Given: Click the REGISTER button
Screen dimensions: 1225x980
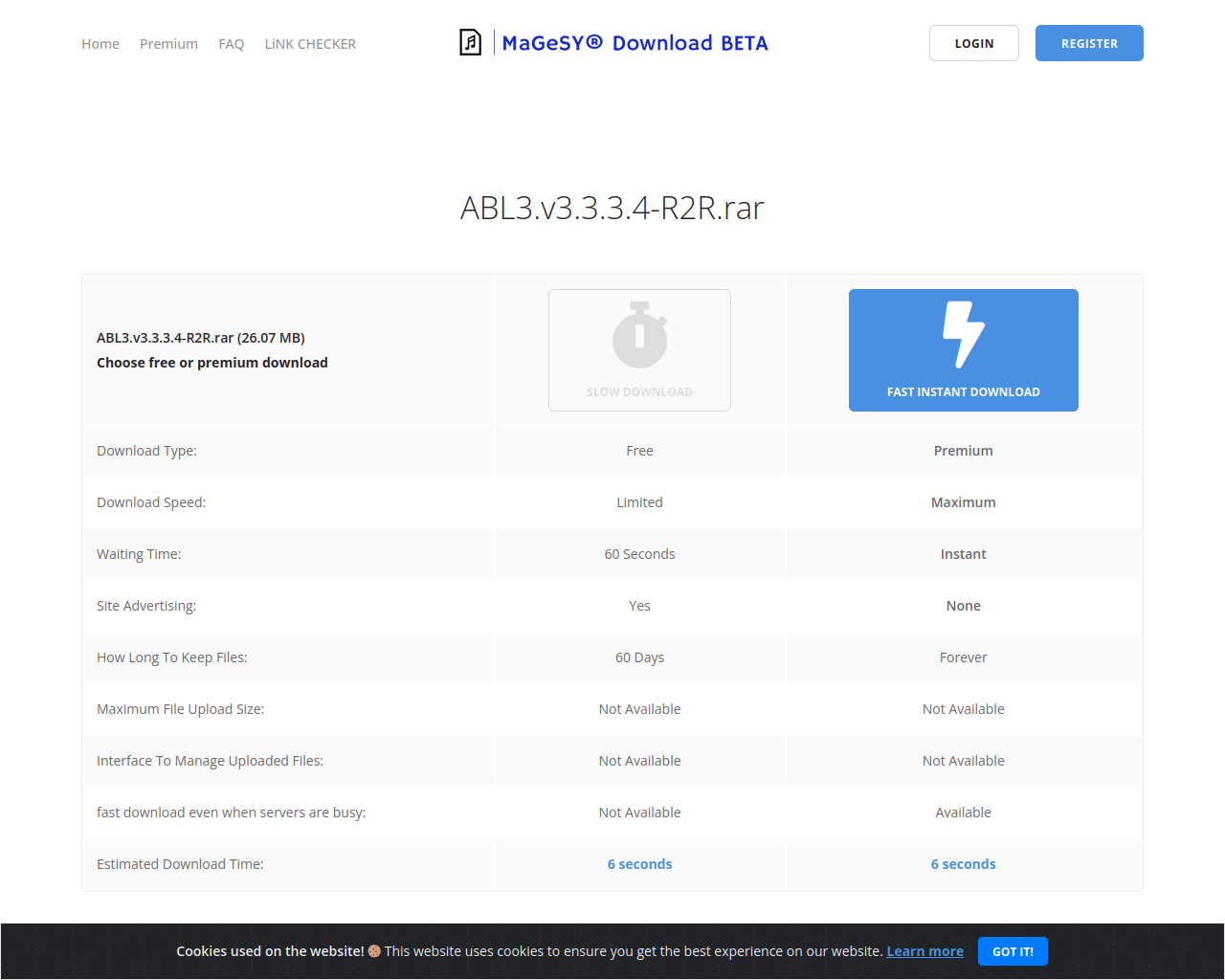Looking at the screenshot, I should (x=1089, y=43).
